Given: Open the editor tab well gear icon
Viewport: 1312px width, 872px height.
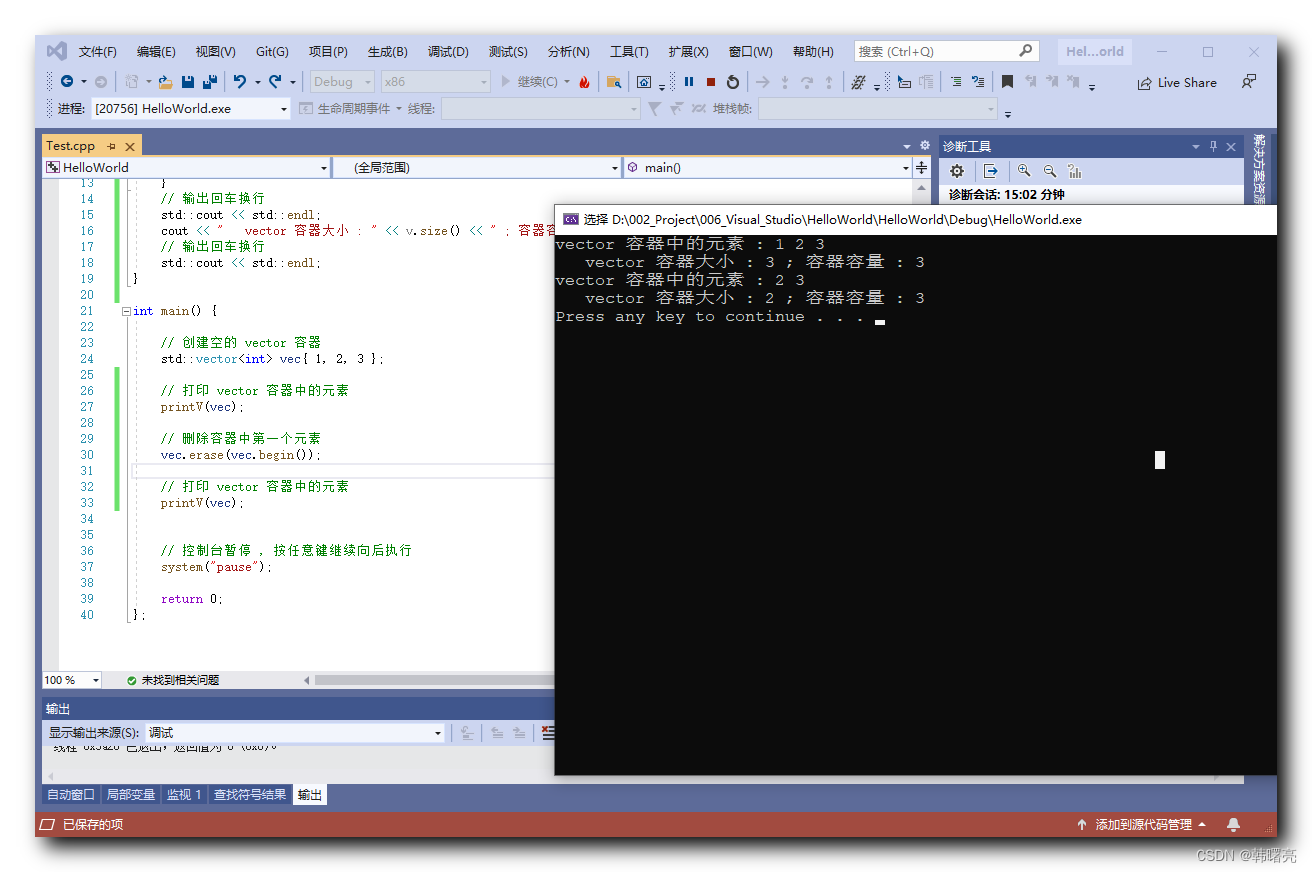Looking at the screenshot, I should tap(925, 146).
